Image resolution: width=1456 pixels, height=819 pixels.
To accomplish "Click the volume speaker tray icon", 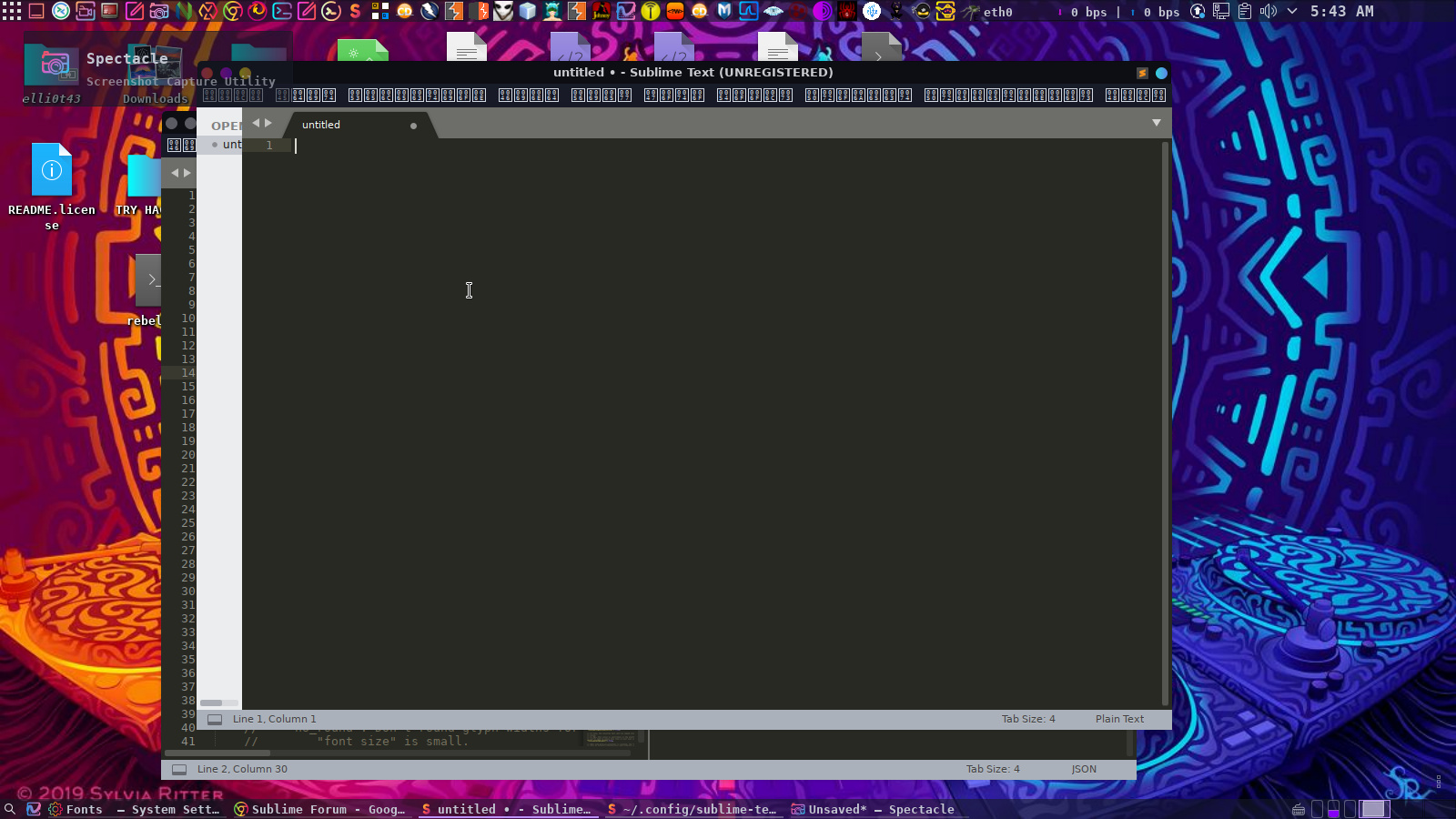I will tap(1268, 11).
